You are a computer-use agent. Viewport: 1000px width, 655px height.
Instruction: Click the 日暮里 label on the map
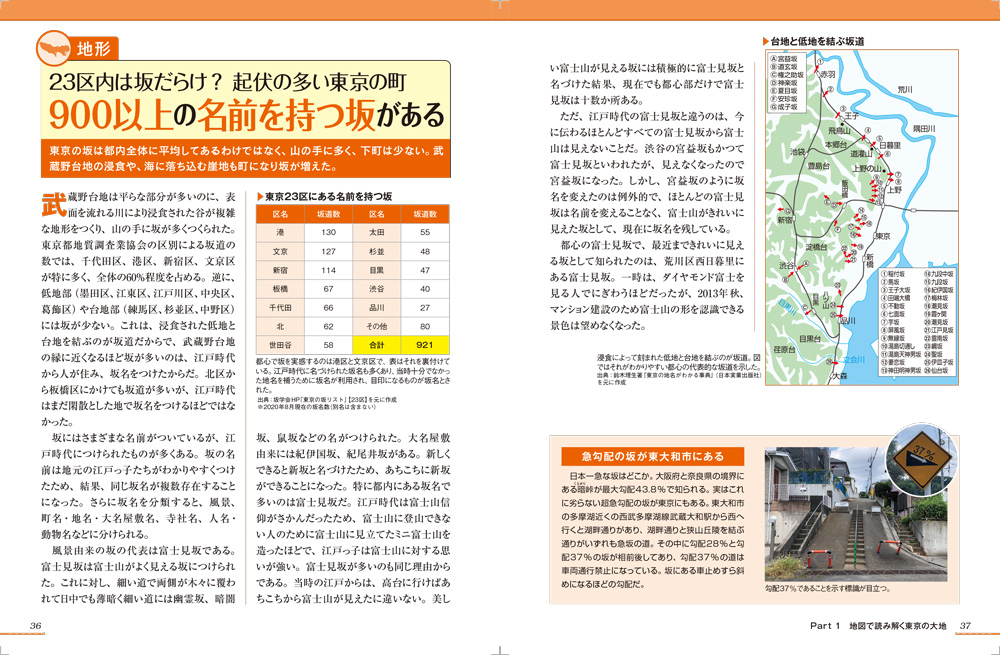(x=890, y=145)
